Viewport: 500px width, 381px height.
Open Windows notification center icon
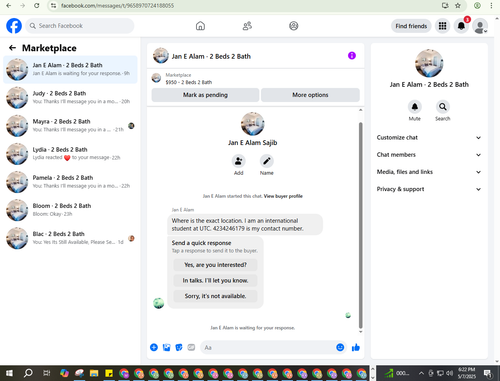coord(488,373)
